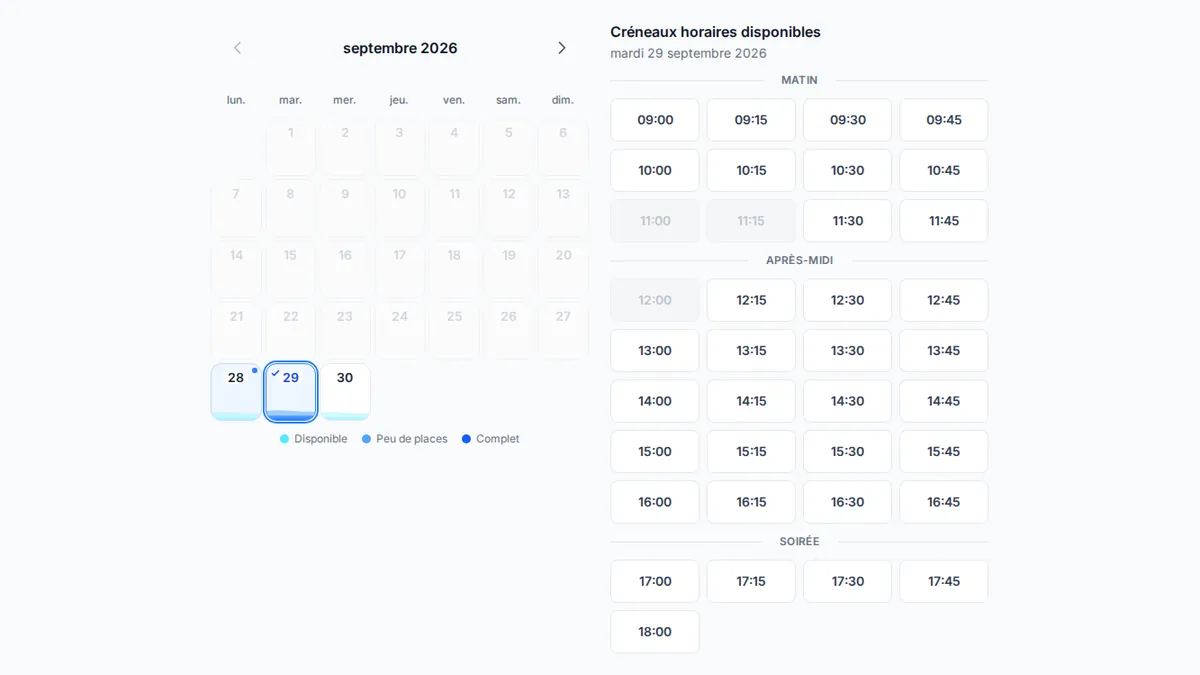Click the "septembre 2026" month heading

[x=400, y=48]
